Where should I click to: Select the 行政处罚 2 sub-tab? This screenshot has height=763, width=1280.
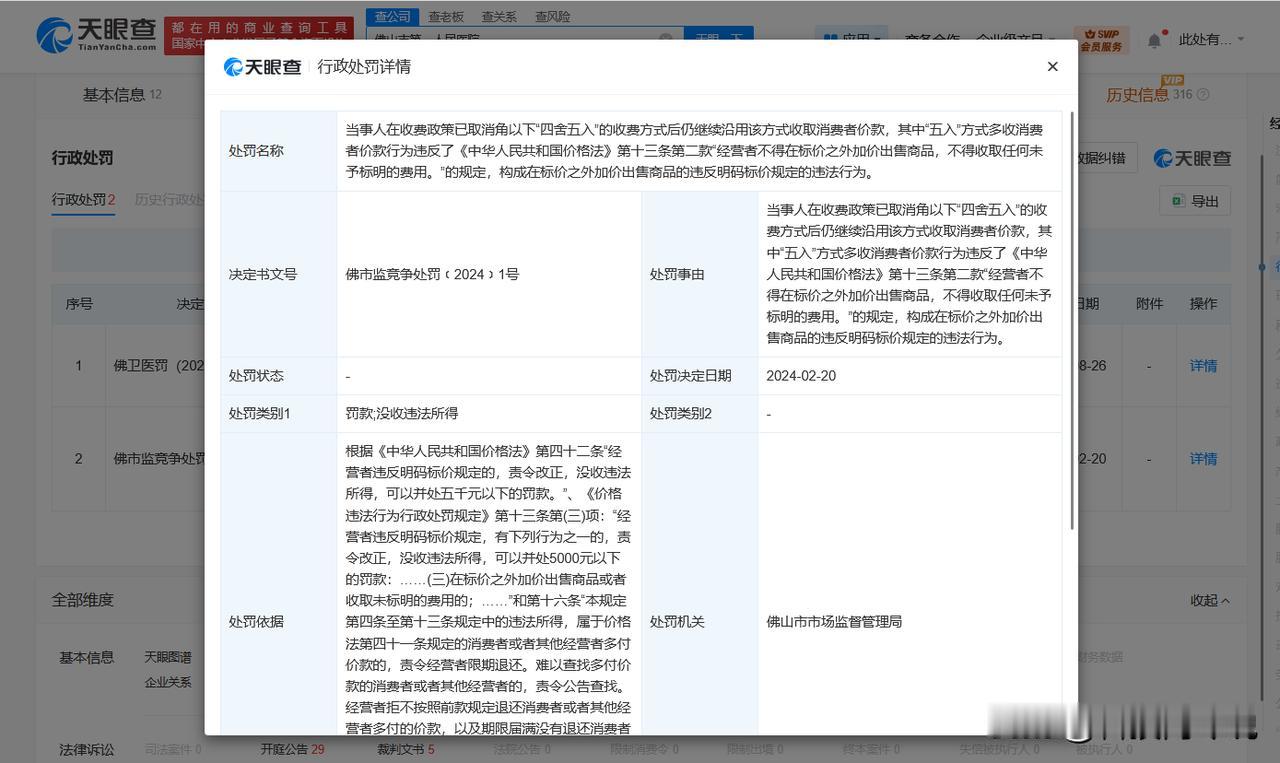(x=84, y=200)
